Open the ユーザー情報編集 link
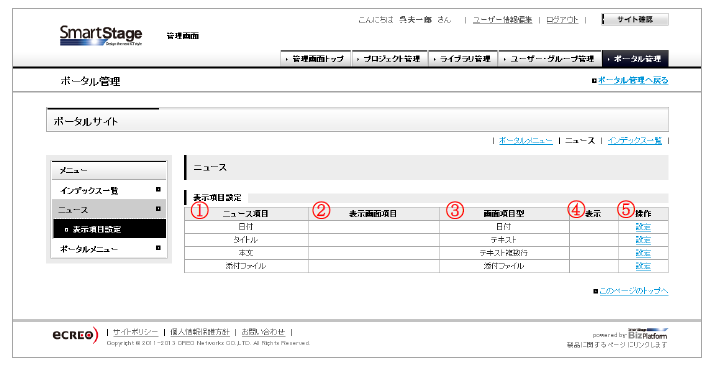The width and height of the screenshot is (721, 365). 502,20
